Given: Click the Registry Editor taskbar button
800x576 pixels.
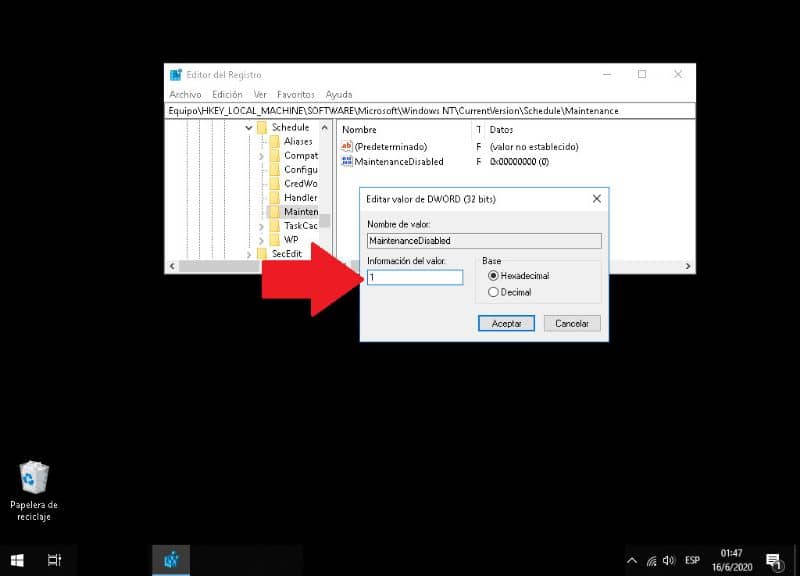Looking at the screenshot, I should [x=171, y=560].
